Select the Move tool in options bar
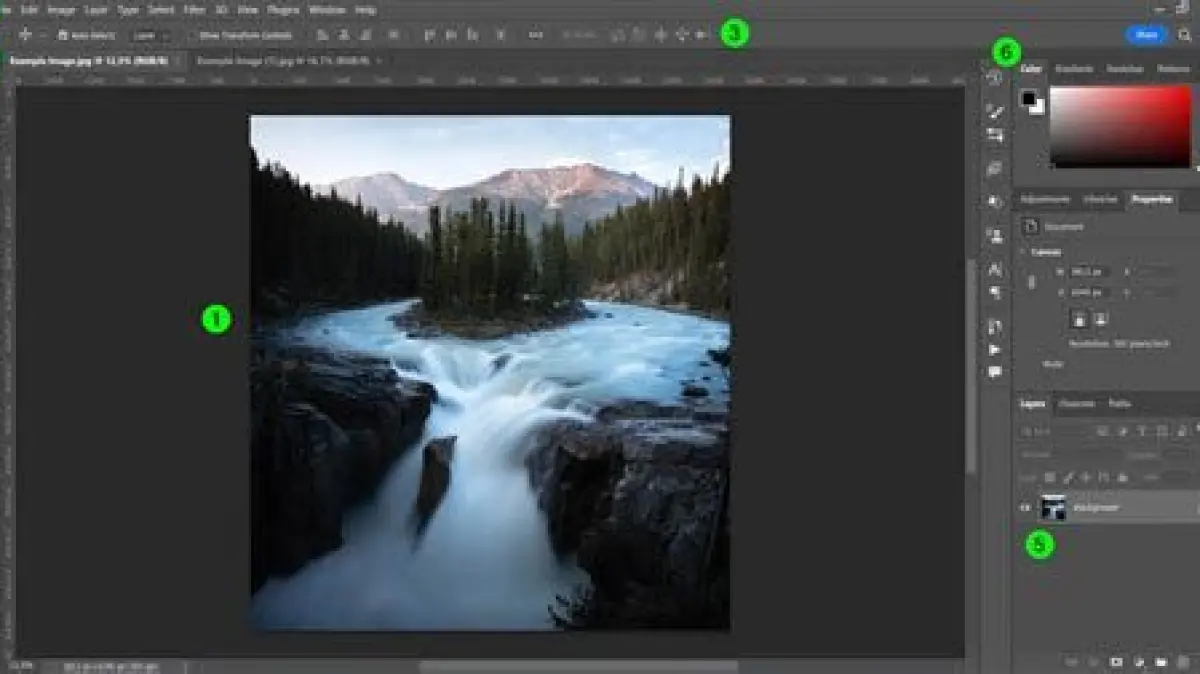The width and height of the screenshot is (1200, 674). coord(25,35)
